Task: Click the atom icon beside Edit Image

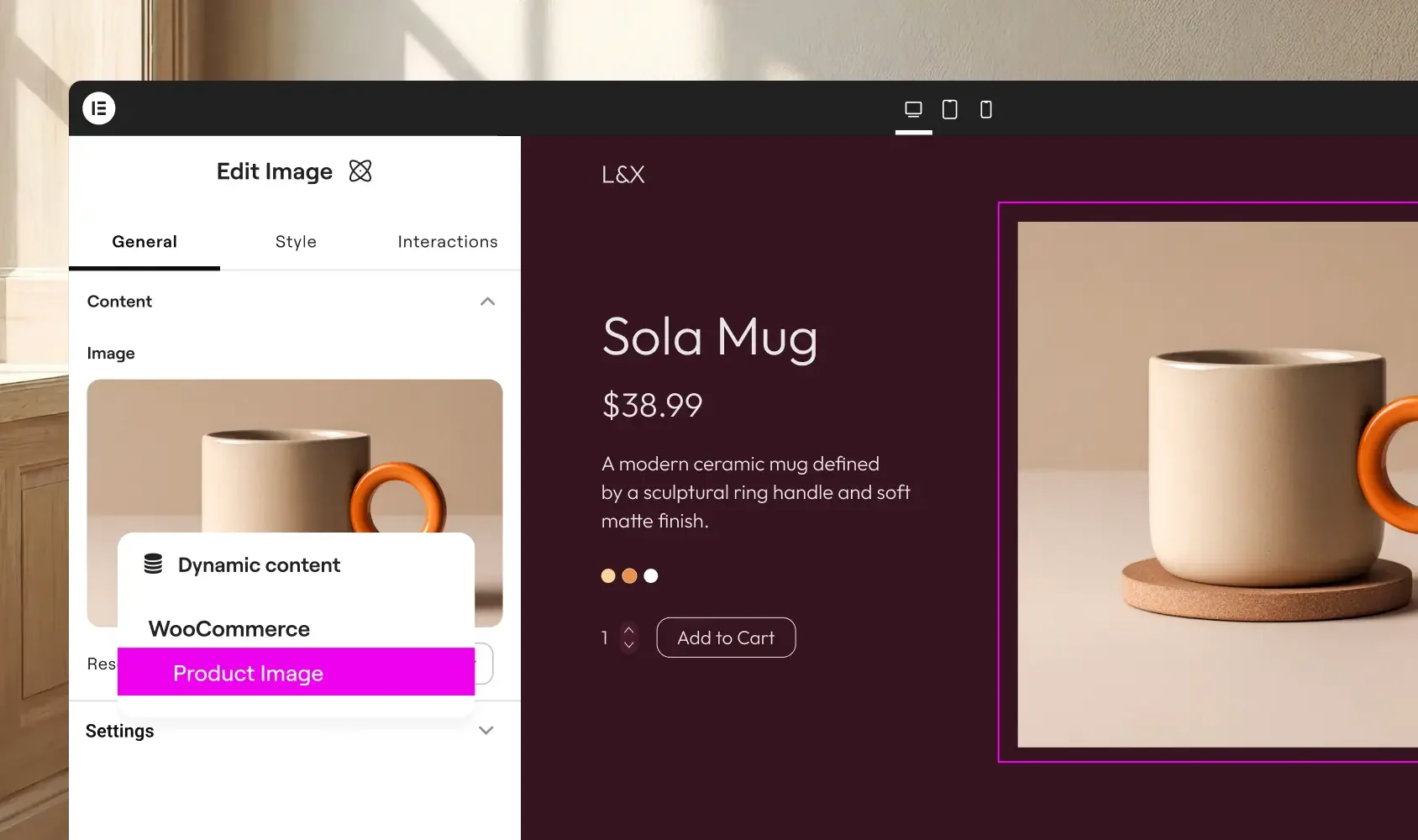Action: (x=360, y=171)
